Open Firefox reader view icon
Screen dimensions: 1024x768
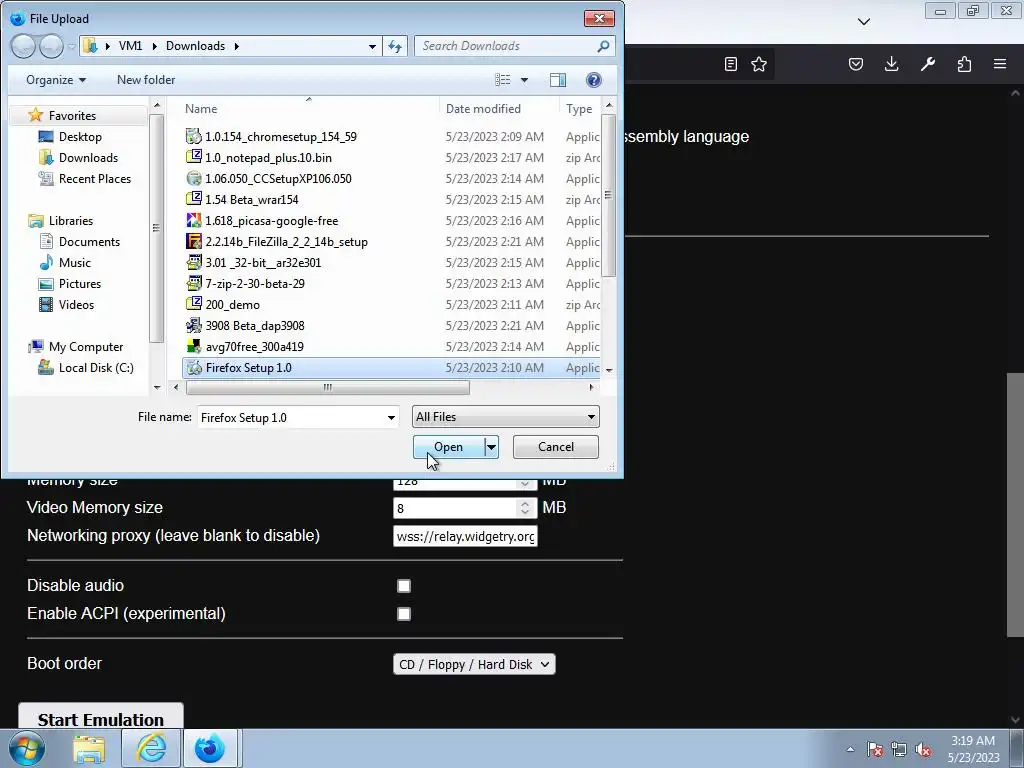[x=731, y=64]
